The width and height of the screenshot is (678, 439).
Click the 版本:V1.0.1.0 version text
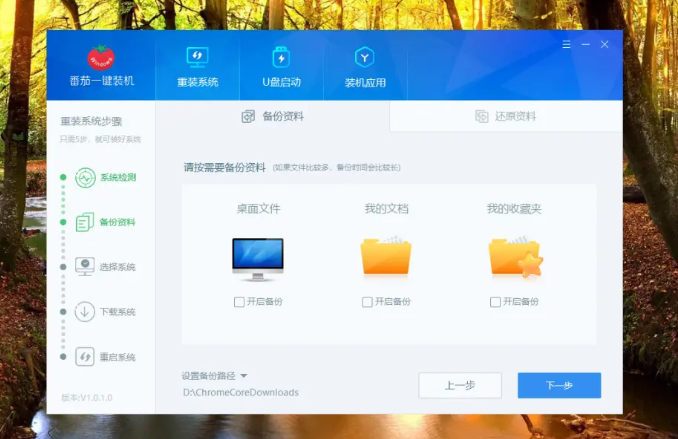click(87, 397)
